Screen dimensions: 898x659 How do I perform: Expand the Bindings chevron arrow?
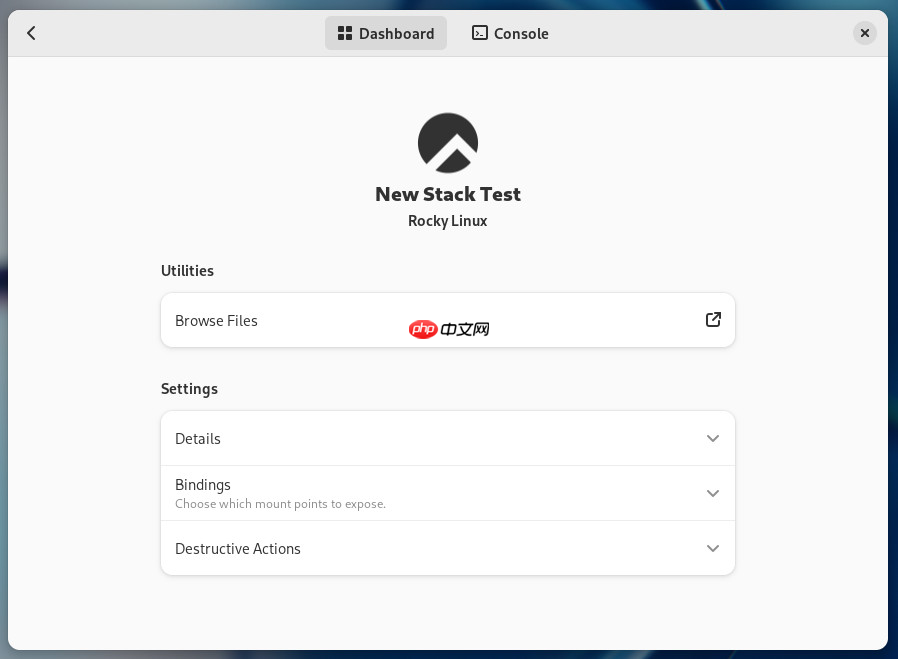(713, 493)
